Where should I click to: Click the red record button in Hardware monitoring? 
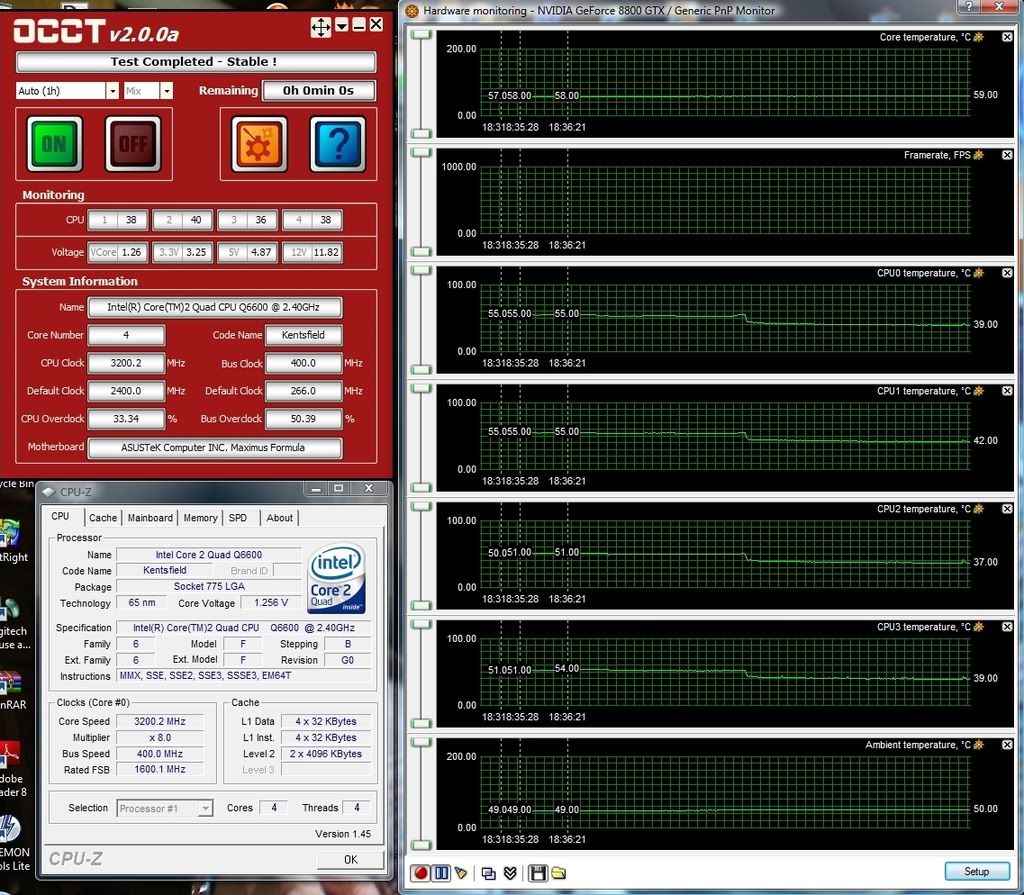click(421, 873)
